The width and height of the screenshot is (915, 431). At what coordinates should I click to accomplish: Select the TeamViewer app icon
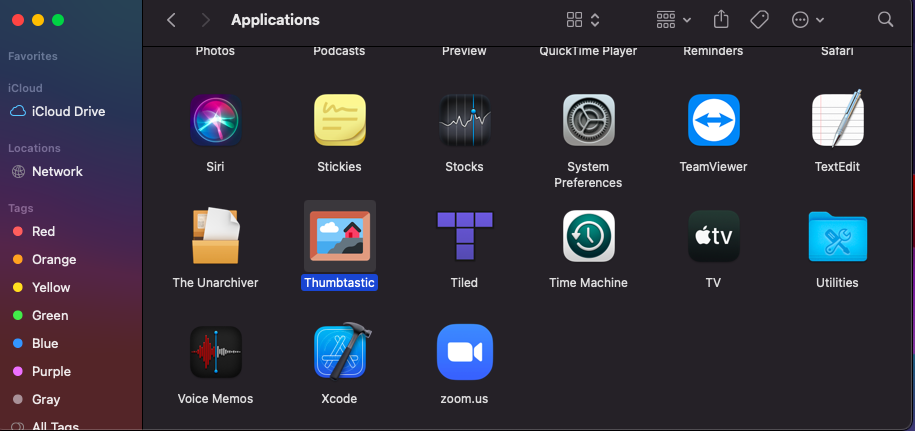[x=713, y=120]
